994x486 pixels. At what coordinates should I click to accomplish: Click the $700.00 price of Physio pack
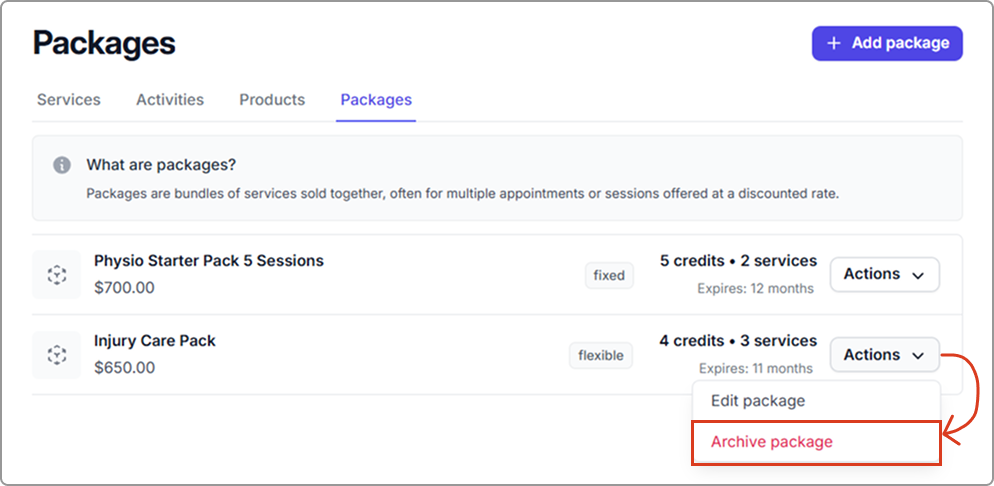[x=125, y=288]
